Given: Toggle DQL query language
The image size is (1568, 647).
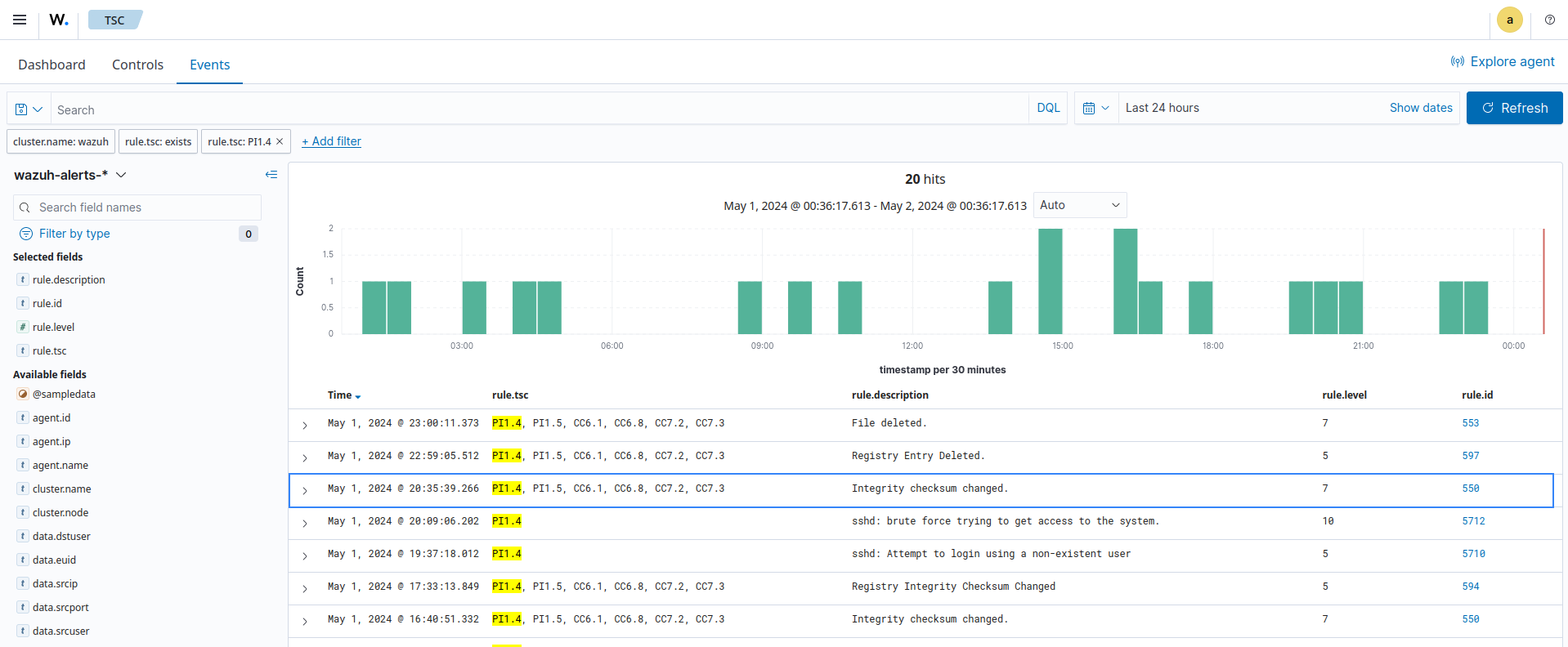Looking at the screenshot, I should click(1048, 108).
